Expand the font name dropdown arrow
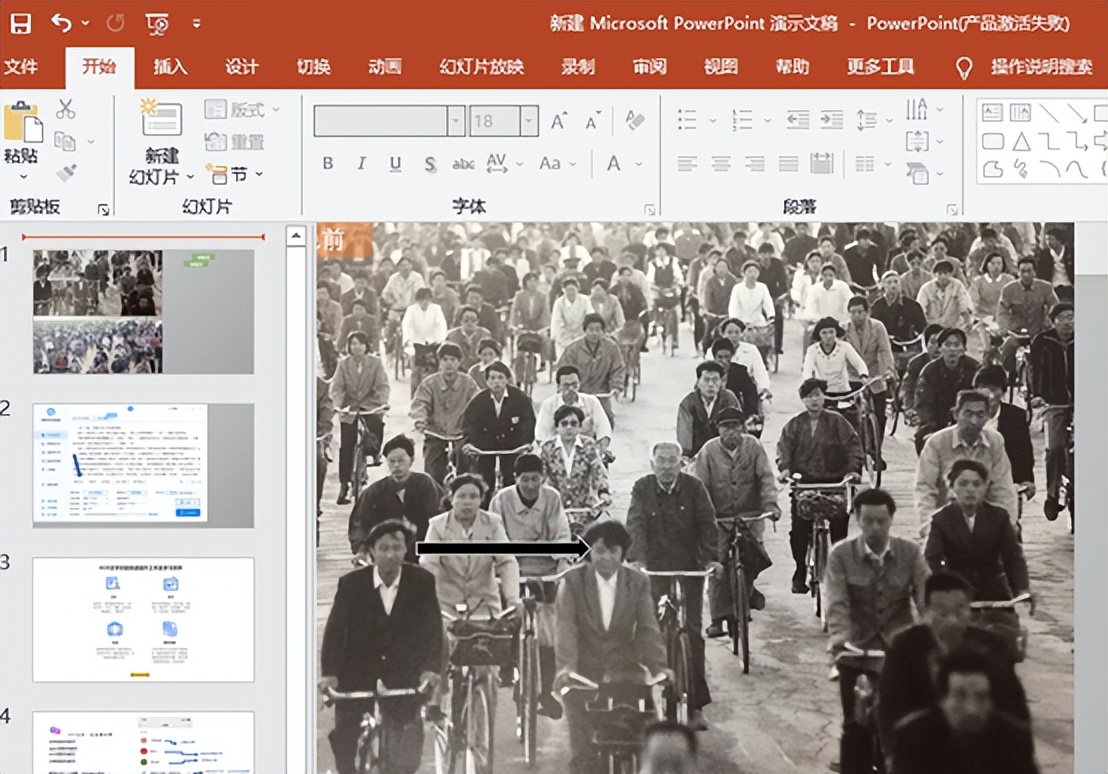The width and height of the screenshot is (1108, 774). 456,121
